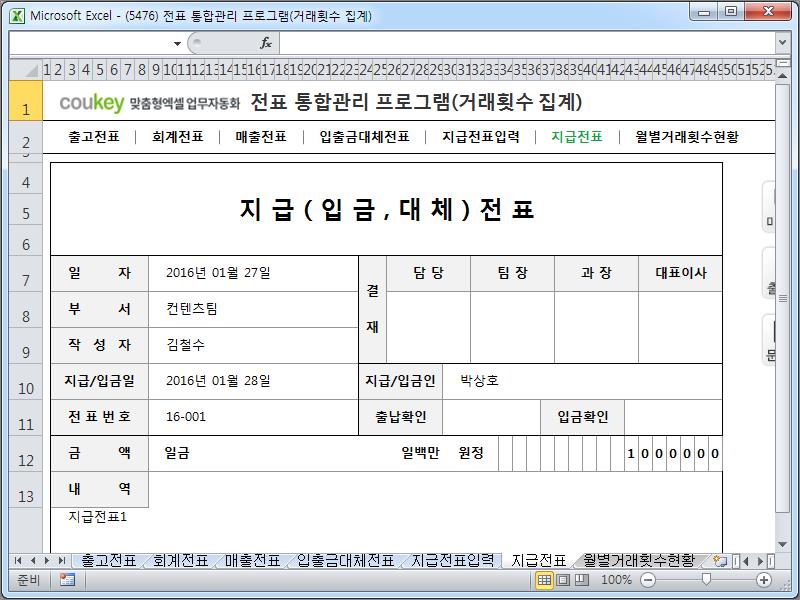800x600 pixels.
Task: Open the 지급전표입력 sheet tab
Action: click(x=453, y=561)
